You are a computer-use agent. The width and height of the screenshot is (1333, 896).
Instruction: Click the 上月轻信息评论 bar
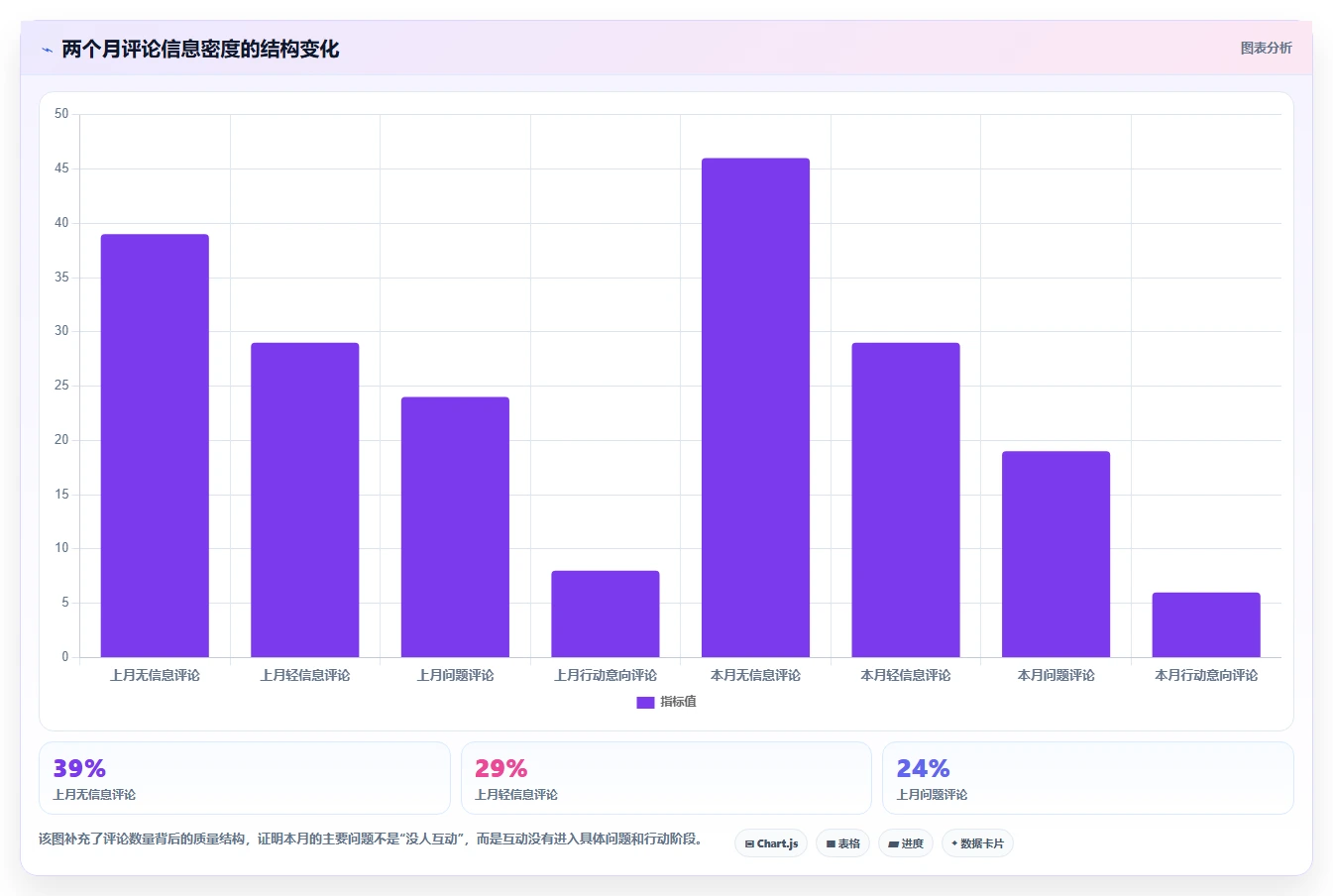[x=305, y=500]
